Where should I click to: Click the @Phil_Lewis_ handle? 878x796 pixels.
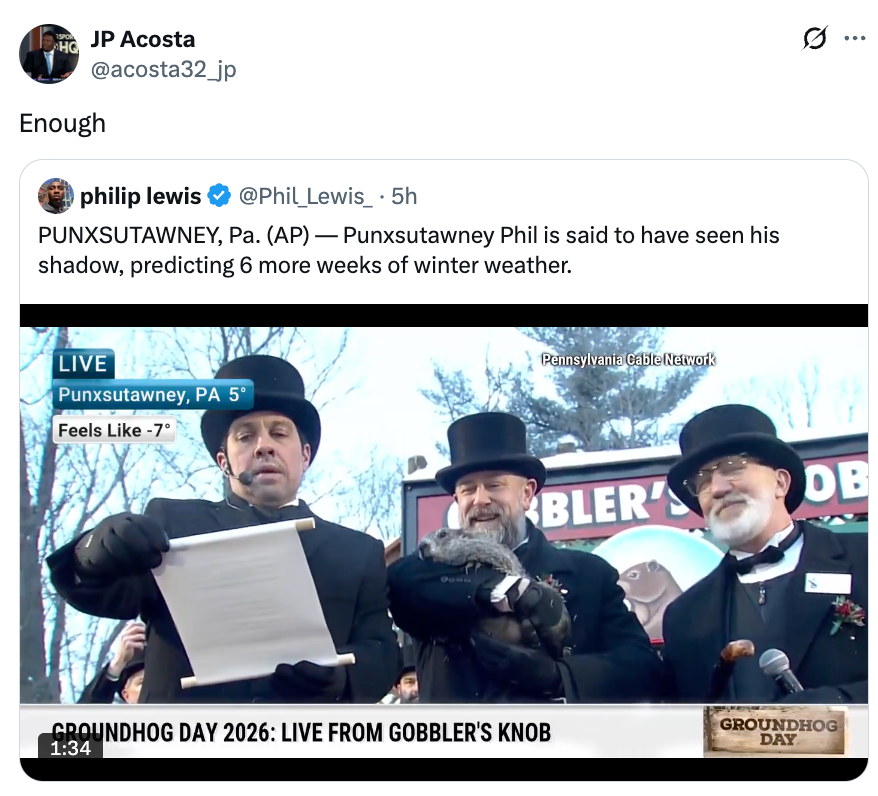click(x=306, y=196)
